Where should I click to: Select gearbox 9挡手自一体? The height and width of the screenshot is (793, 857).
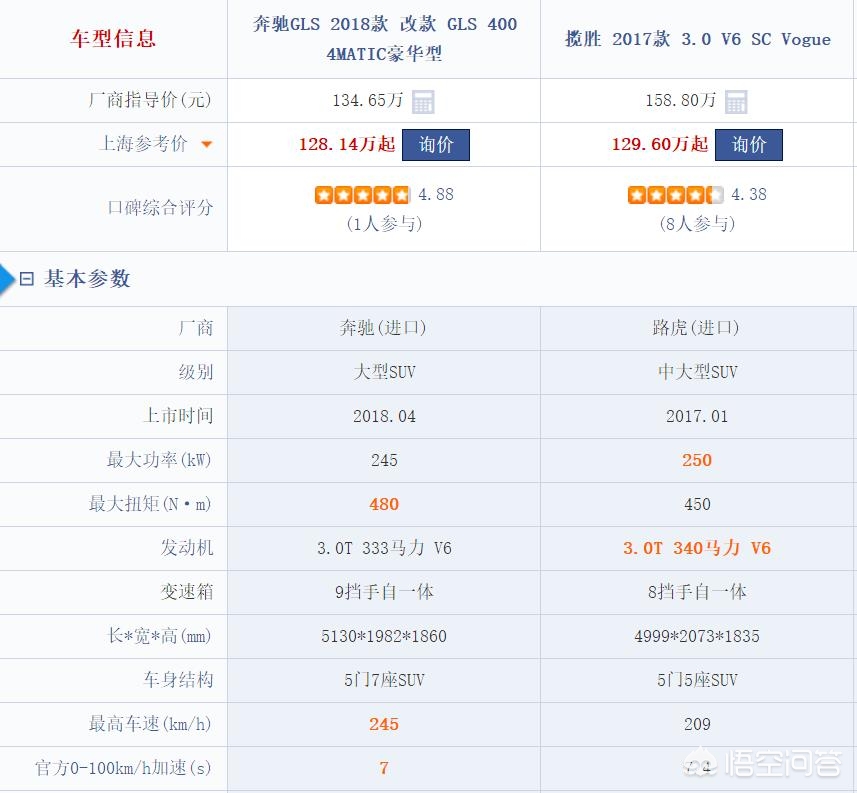tap(384, 592)
